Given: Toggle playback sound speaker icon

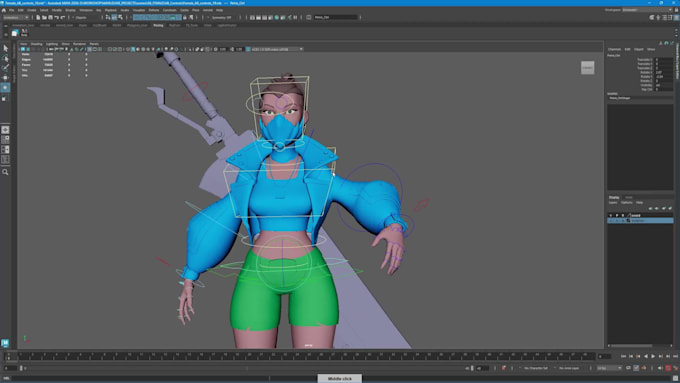Looking at the screenshot, I should pos(660,368).
